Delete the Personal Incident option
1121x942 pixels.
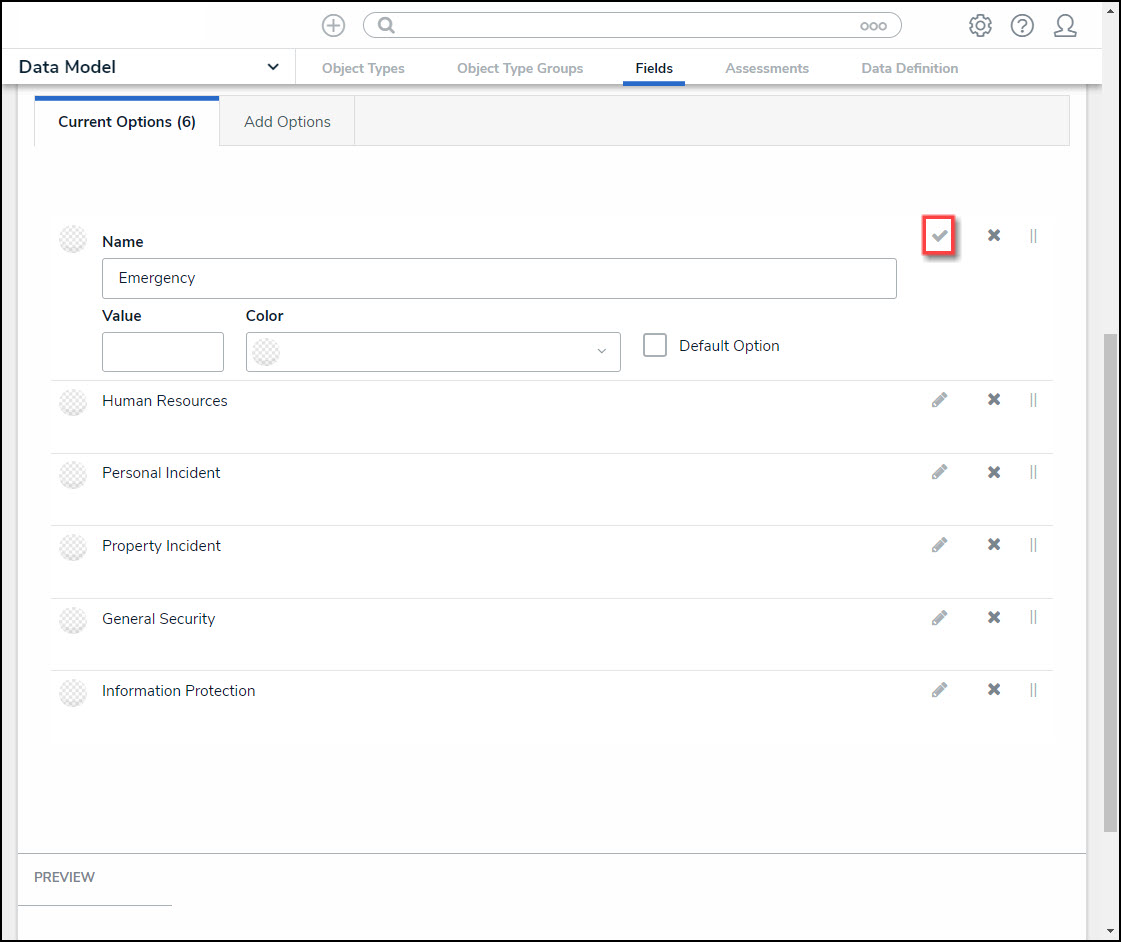[x=994, y=472]
